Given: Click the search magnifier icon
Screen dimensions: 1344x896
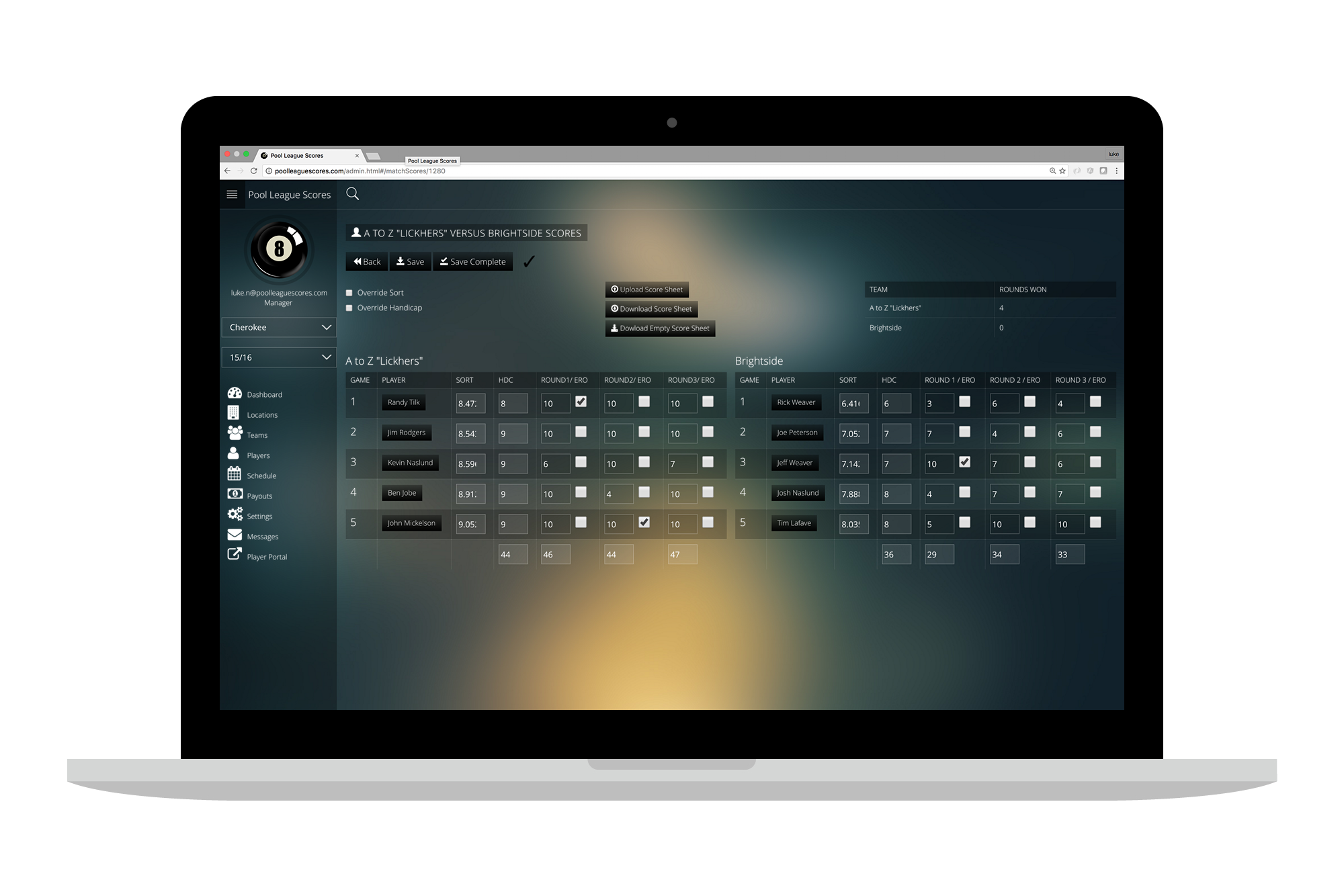Looking at the screenshot, I should point(352,194).
